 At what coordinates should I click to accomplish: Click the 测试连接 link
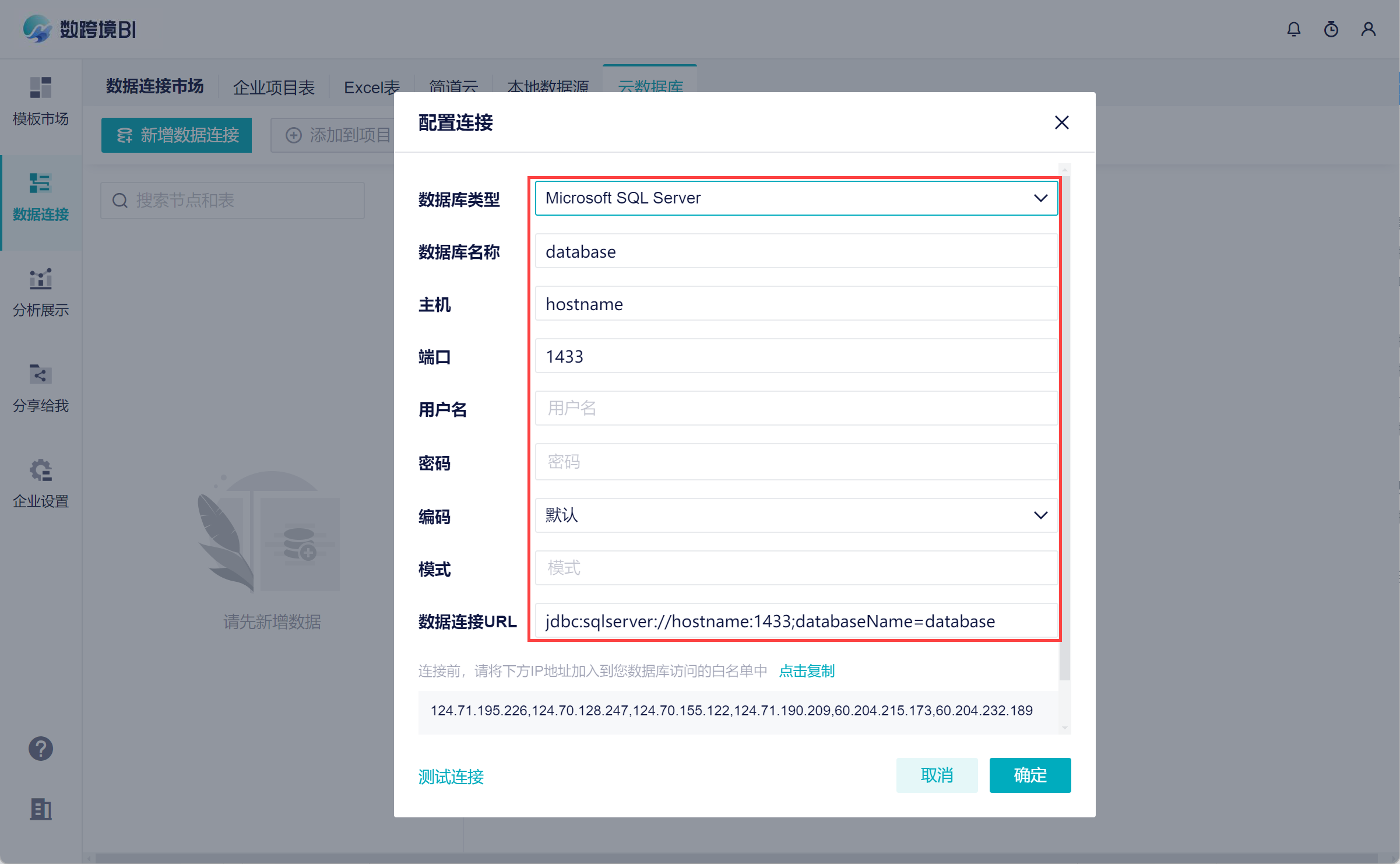451,777
